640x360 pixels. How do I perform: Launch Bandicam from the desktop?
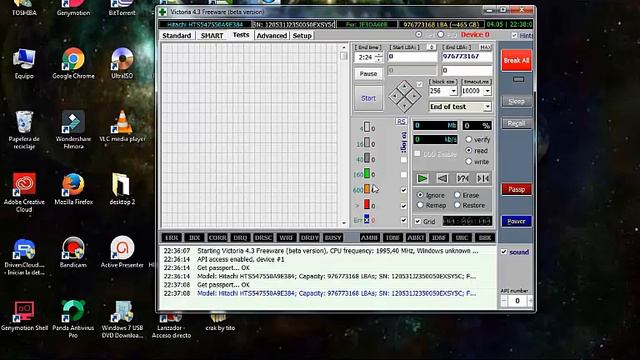tap(73, 253)
